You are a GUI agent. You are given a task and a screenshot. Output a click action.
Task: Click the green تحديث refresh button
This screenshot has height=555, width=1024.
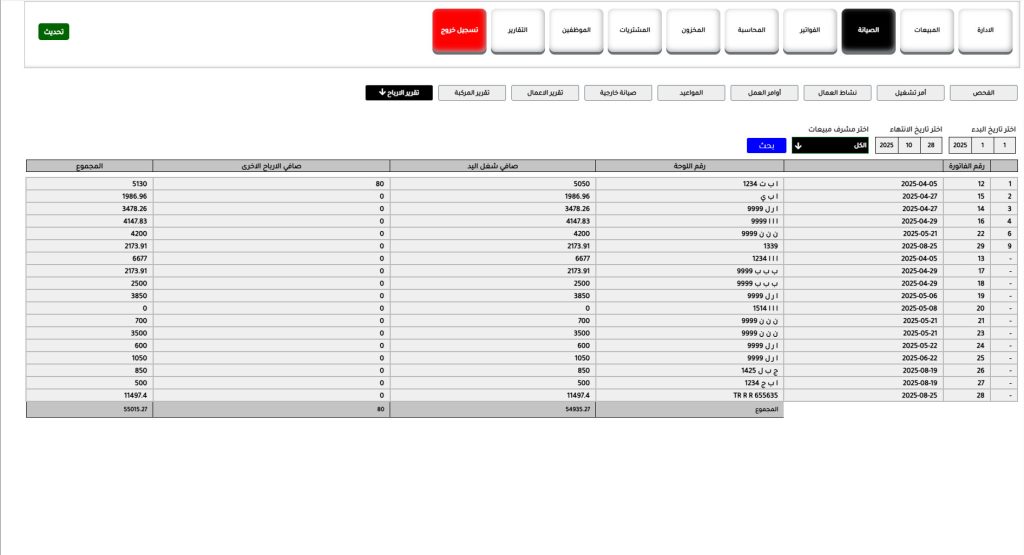[53, 32]
